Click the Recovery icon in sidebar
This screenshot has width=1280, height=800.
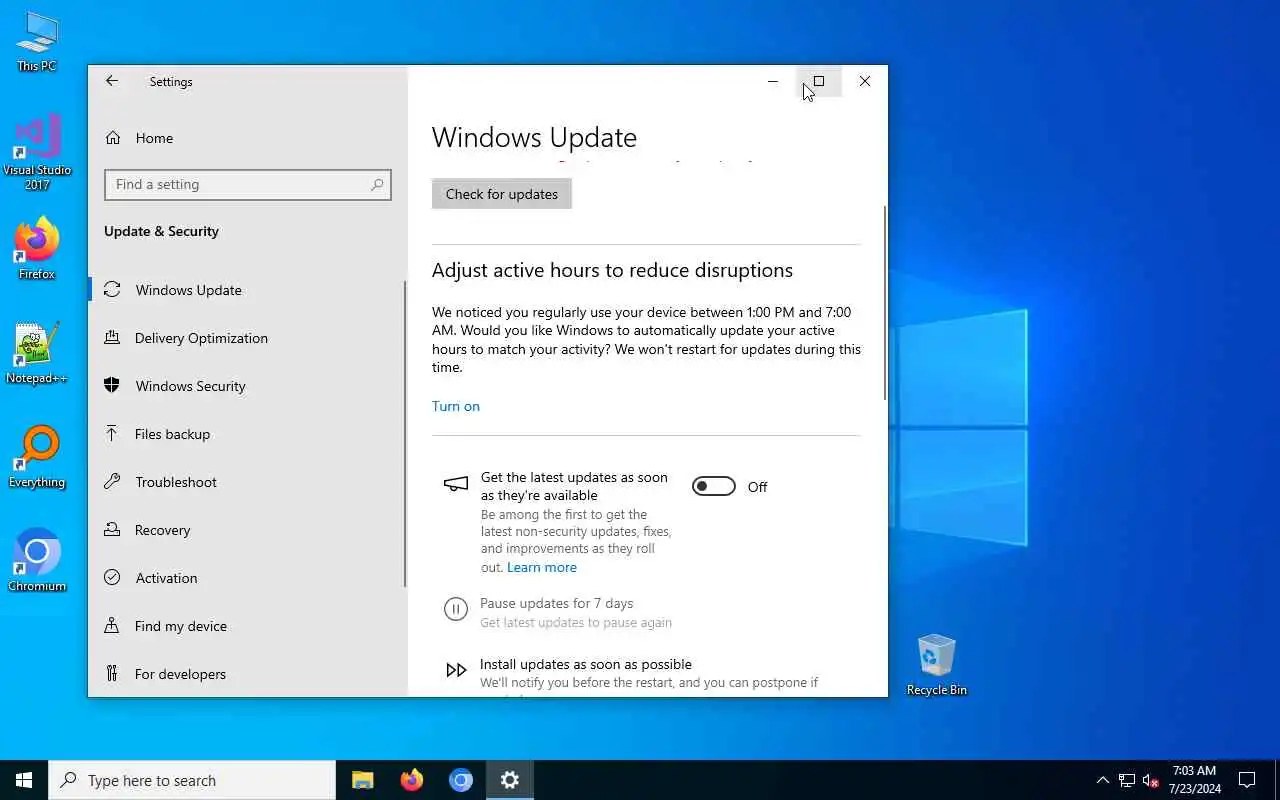112,530
